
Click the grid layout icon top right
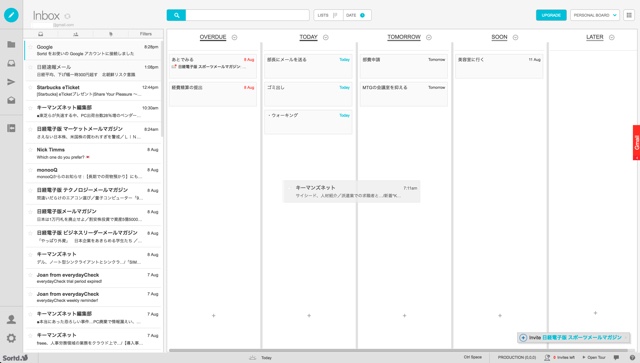click(629, 15)
